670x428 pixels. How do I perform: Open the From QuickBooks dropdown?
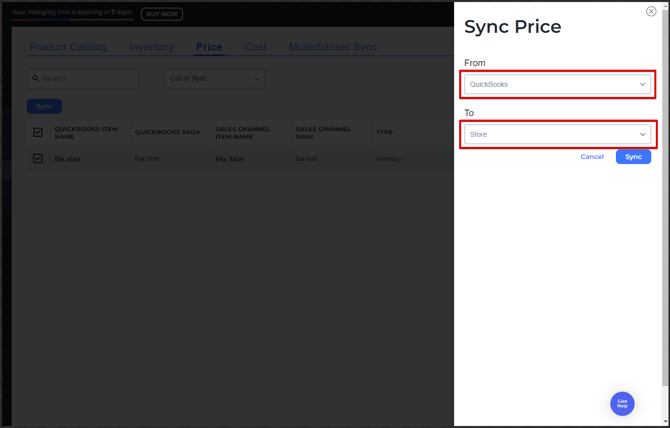pyautogui.click(x=557, y=85)
